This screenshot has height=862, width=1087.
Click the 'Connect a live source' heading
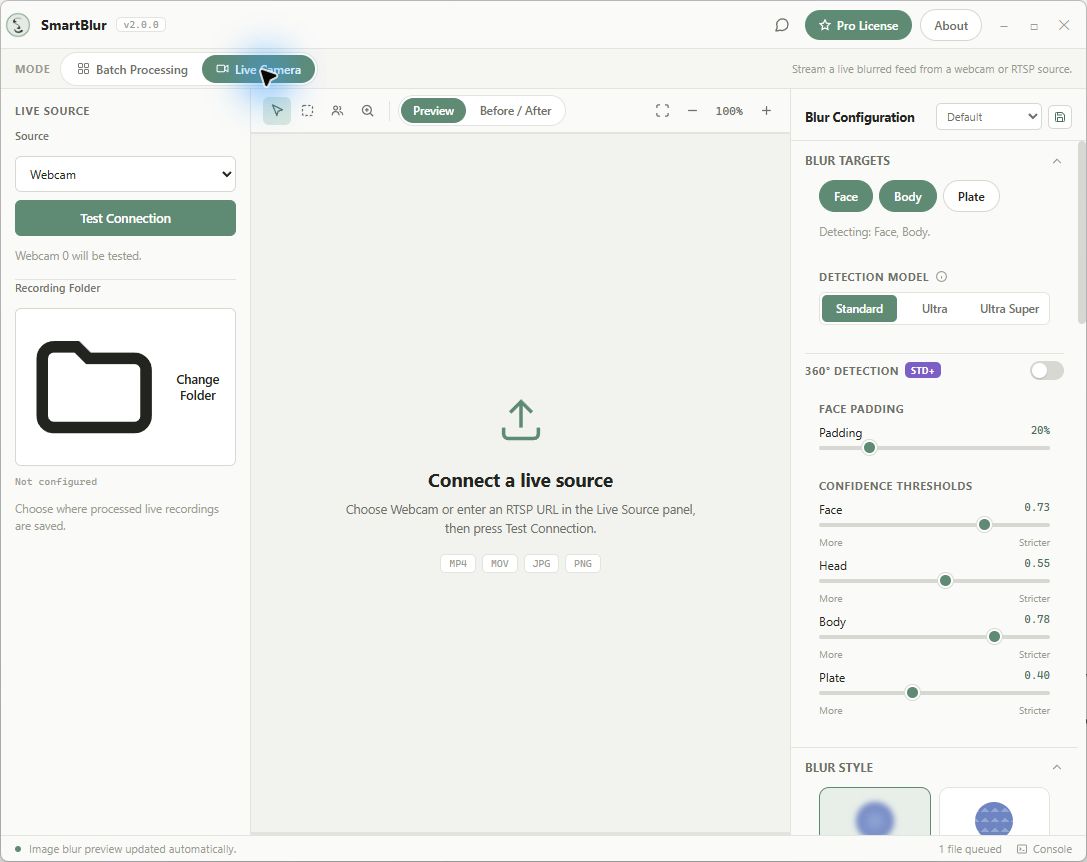(x=521, y=480)
